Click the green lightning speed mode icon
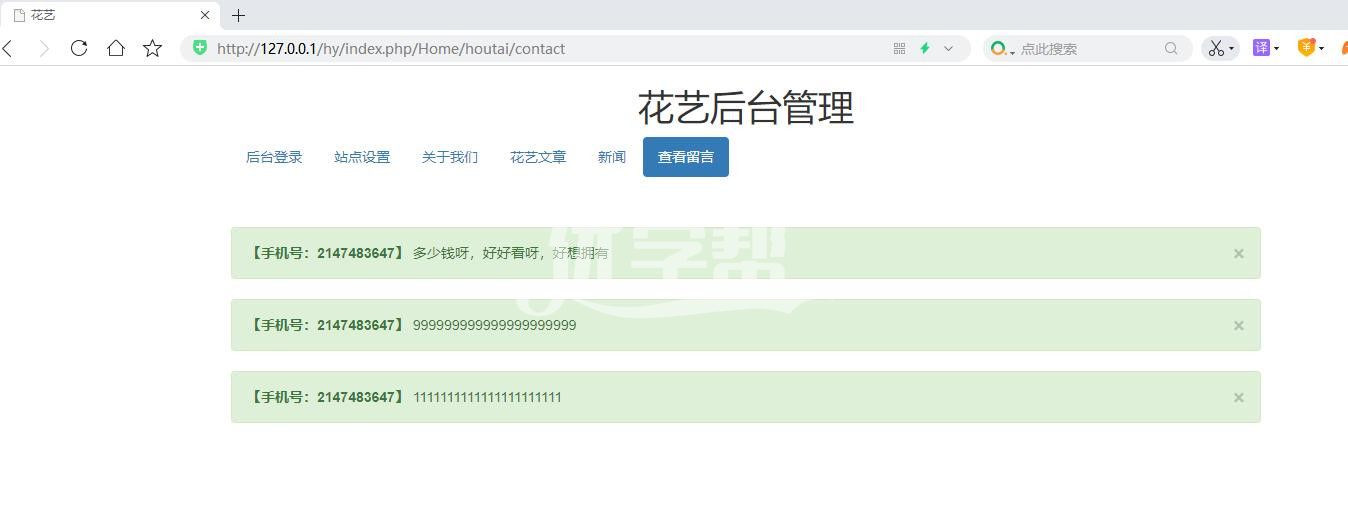This screenshot has width=1348, height=521. (925, 48)
